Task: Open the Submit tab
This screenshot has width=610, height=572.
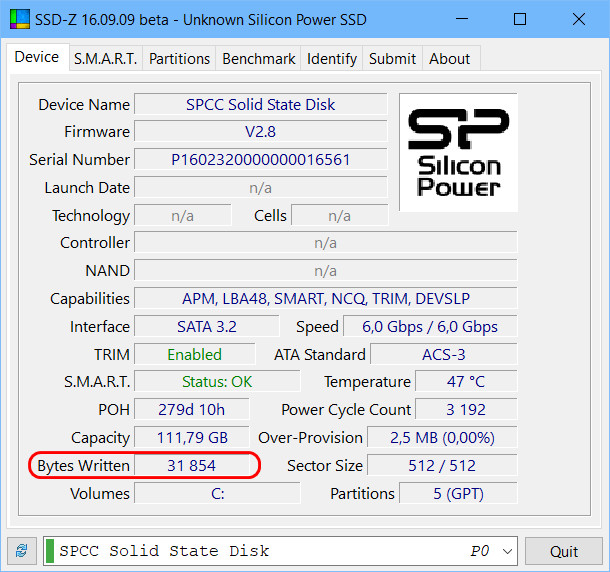Action: [x=392, y=59]
